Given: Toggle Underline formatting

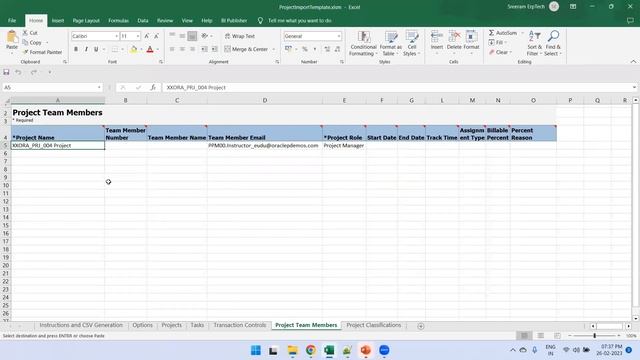Looking at the screenshot, I should 96,49.
